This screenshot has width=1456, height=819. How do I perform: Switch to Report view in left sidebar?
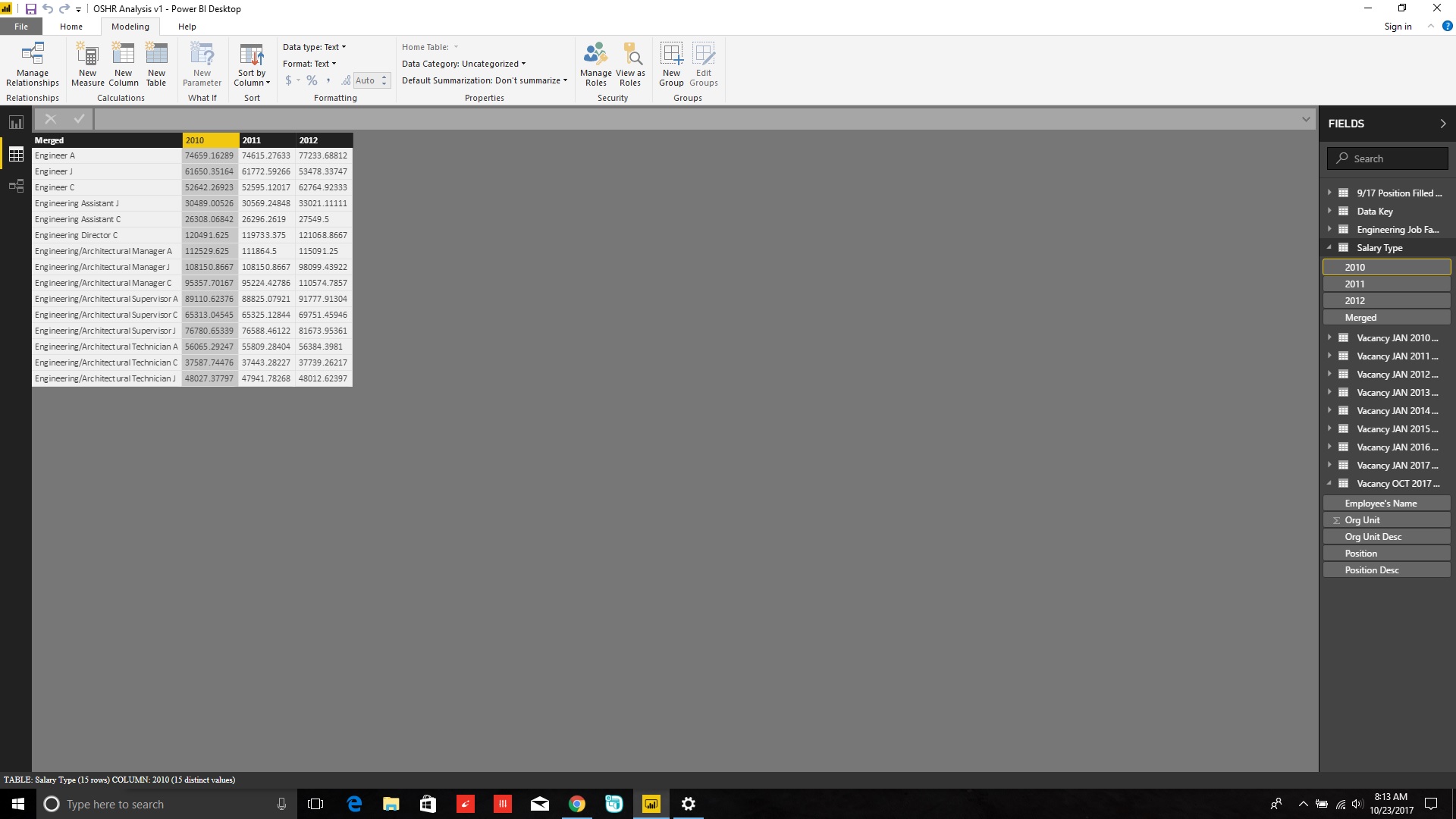[x=16, y=122]
